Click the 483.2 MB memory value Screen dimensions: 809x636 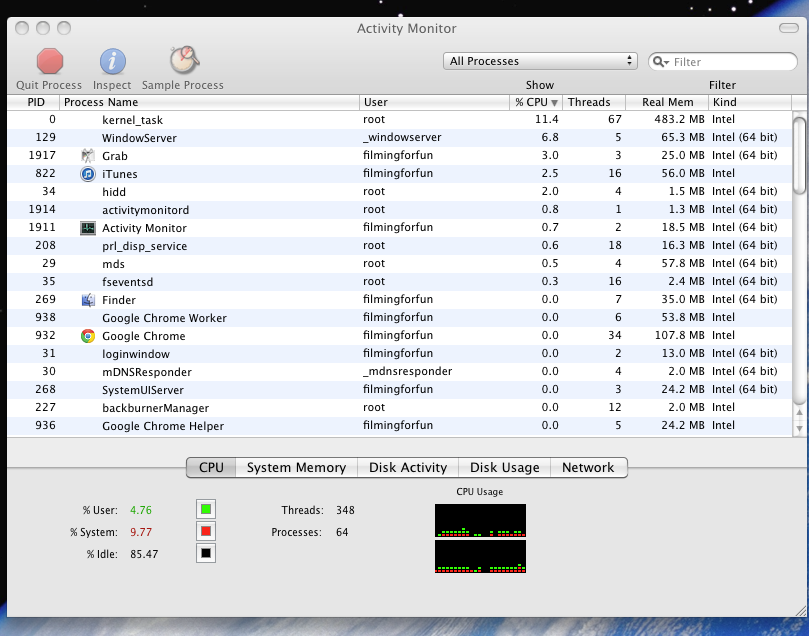click(679, 119)
